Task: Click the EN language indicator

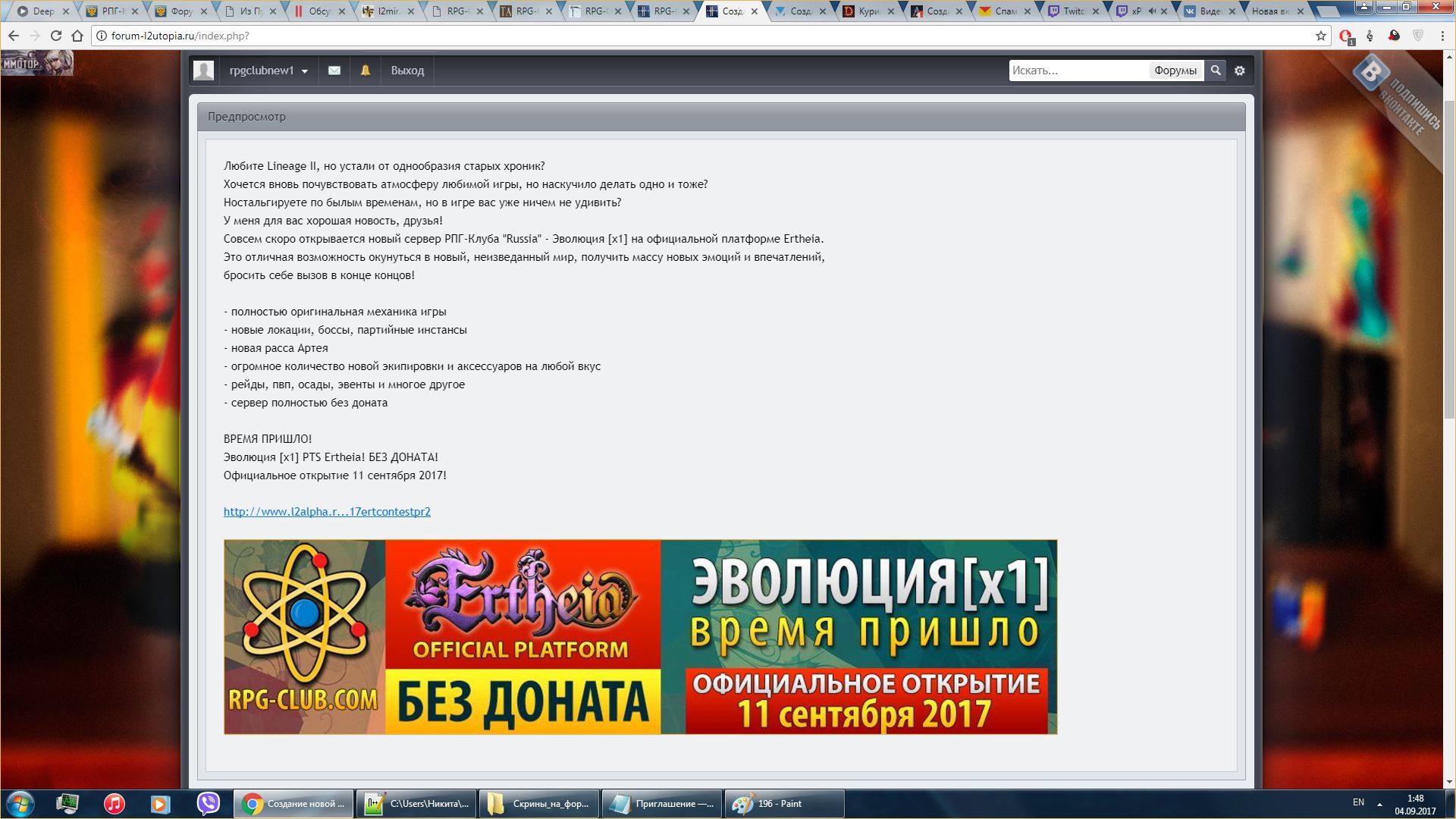Action: 1358,802
